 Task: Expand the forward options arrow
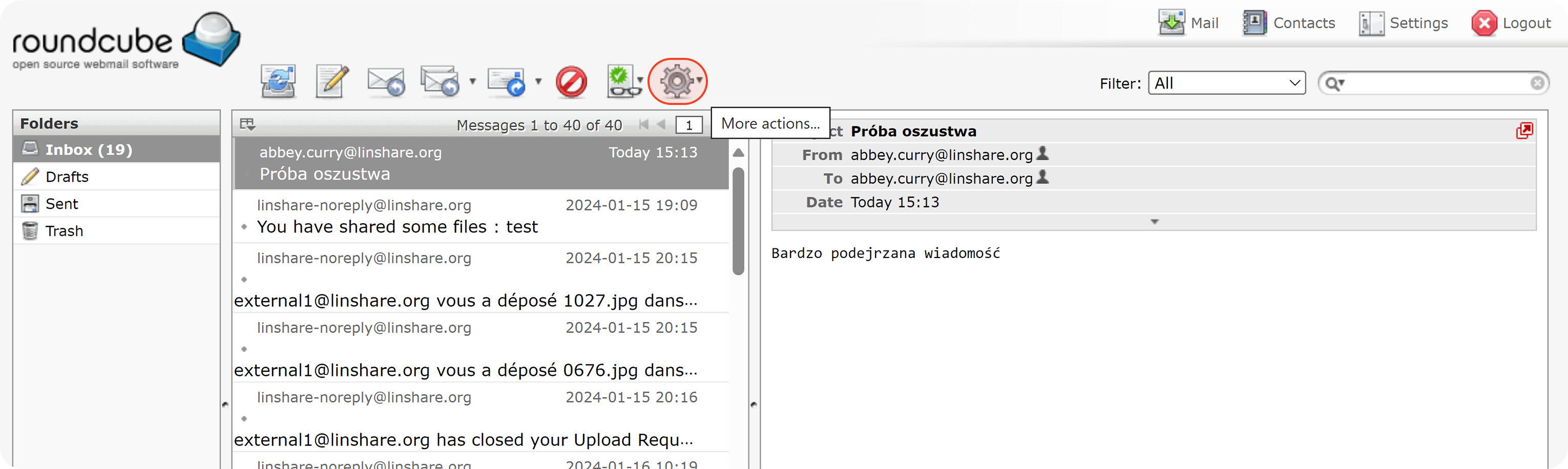click(538, 81)
